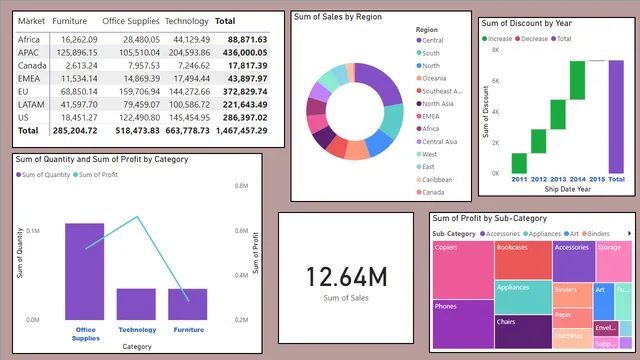
Task: Click the Sum of Quantity legend item
Action: [x=43, y=175]
